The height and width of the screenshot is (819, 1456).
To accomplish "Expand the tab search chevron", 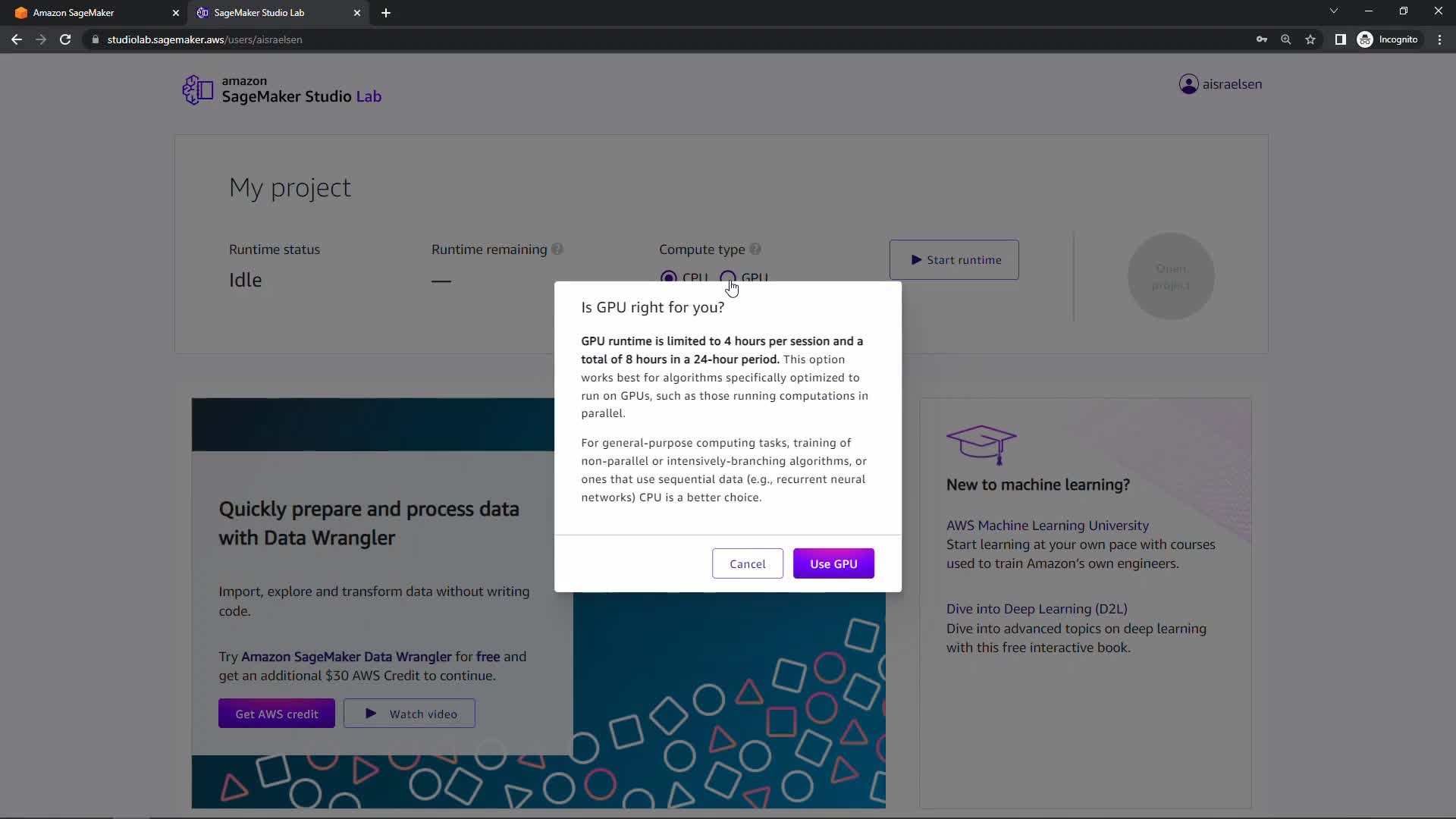I will click(1334, 11).
